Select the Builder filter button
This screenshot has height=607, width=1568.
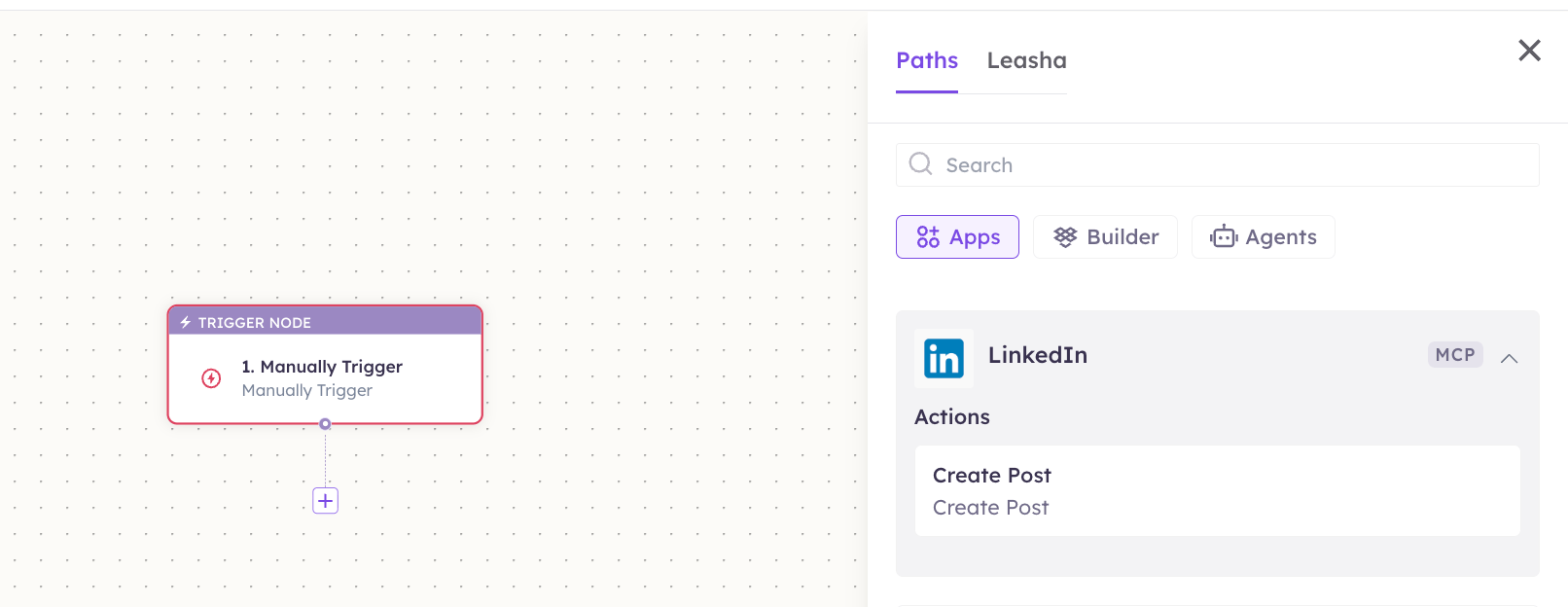pyautogui.click(x=1105, y=237)
